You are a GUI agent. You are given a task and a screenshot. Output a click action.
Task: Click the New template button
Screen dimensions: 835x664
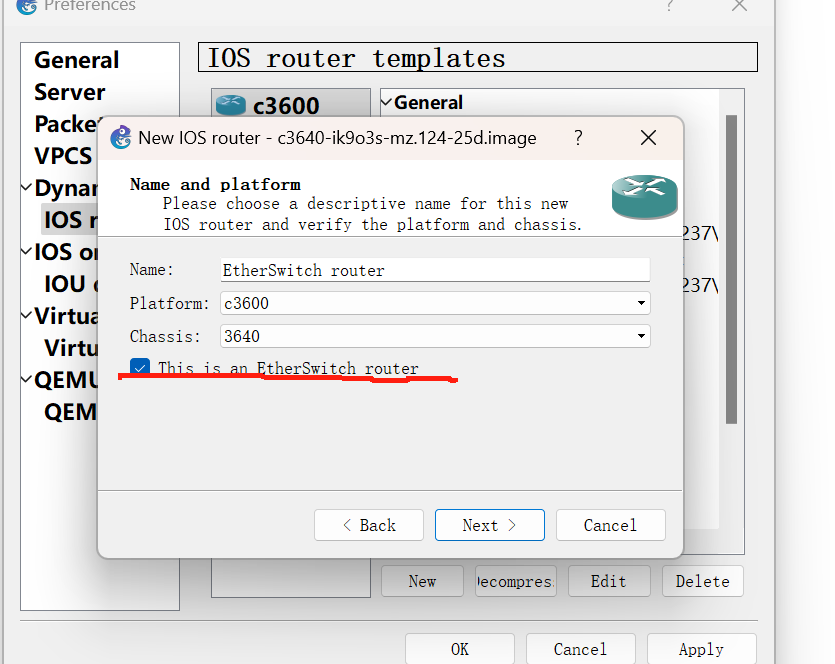pyautogui.click(x=422, y=581)
